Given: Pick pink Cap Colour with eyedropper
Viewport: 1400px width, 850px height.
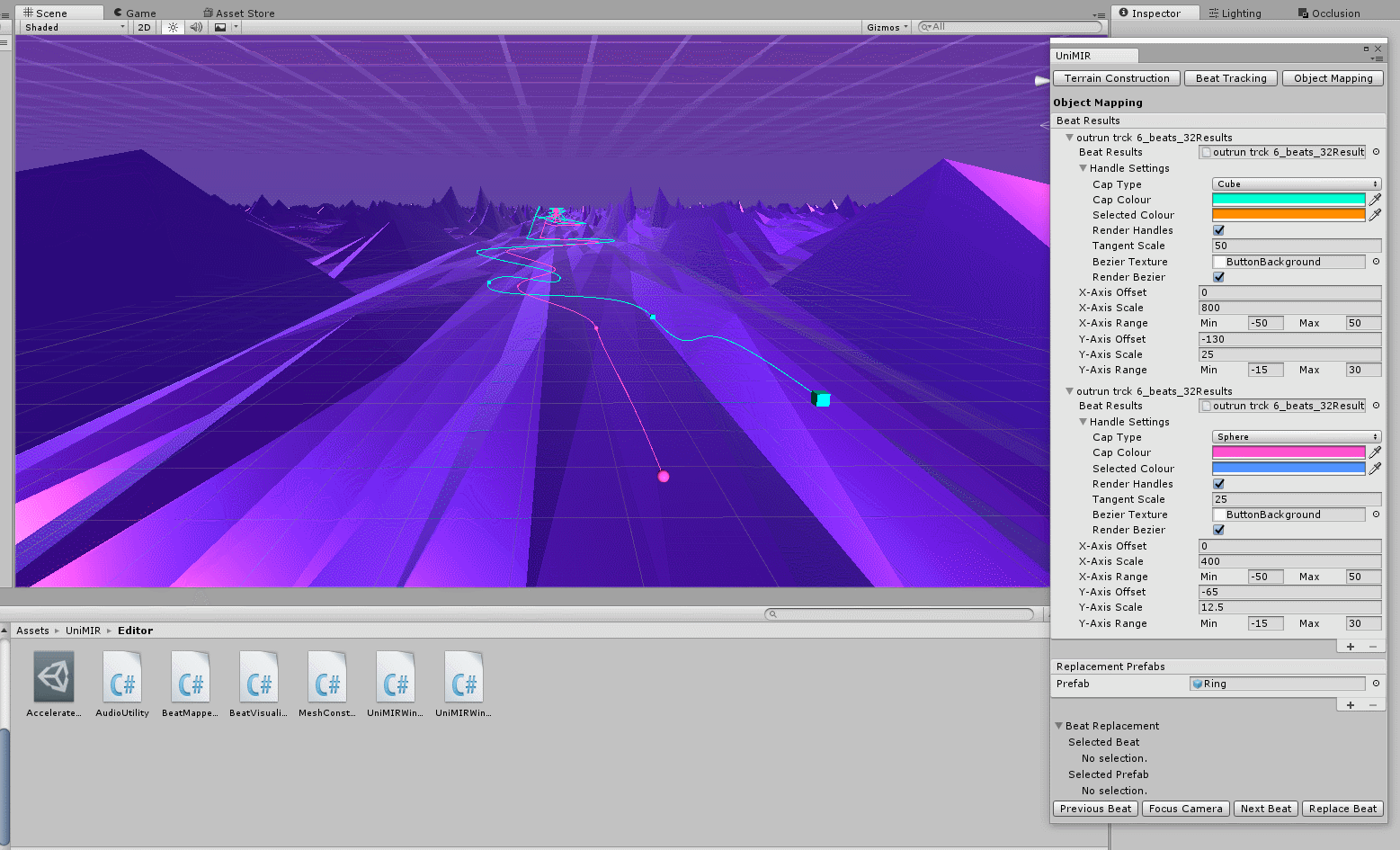Looking at the screenshot, I should point(1375,452).
